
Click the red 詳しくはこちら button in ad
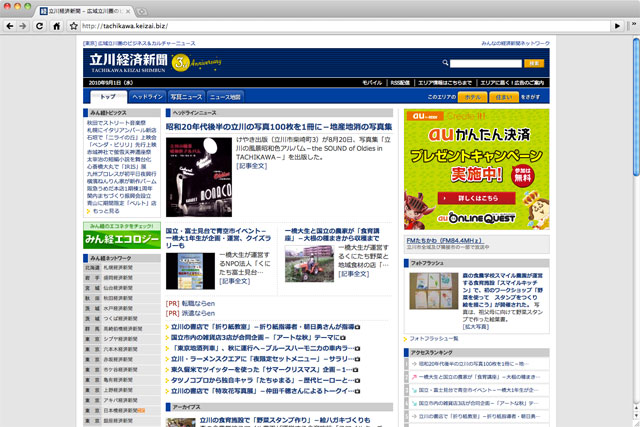(x=476, y=198)
